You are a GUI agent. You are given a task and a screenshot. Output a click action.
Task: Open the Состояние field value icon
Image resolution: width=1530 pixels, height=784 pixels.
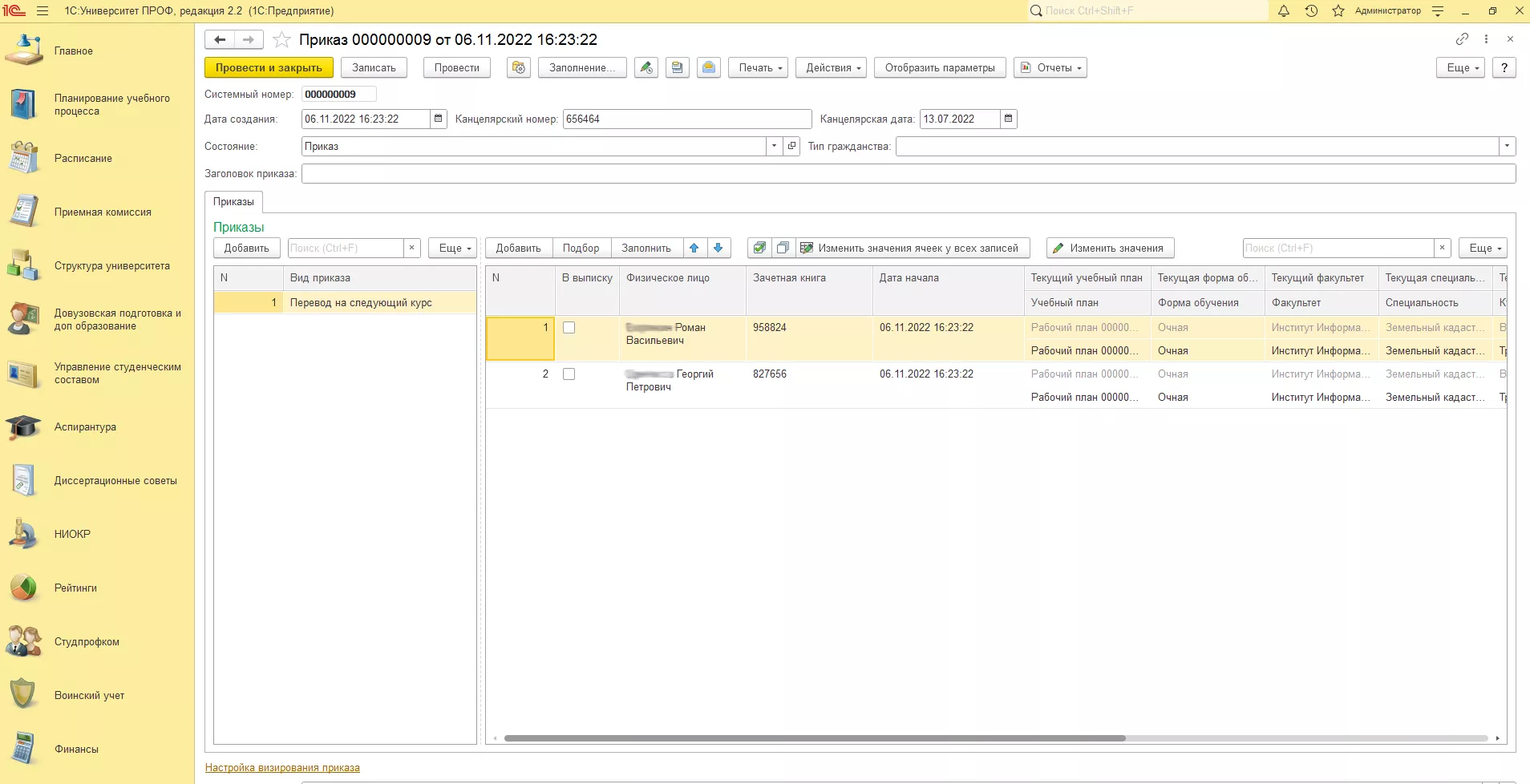pos(791,146)
